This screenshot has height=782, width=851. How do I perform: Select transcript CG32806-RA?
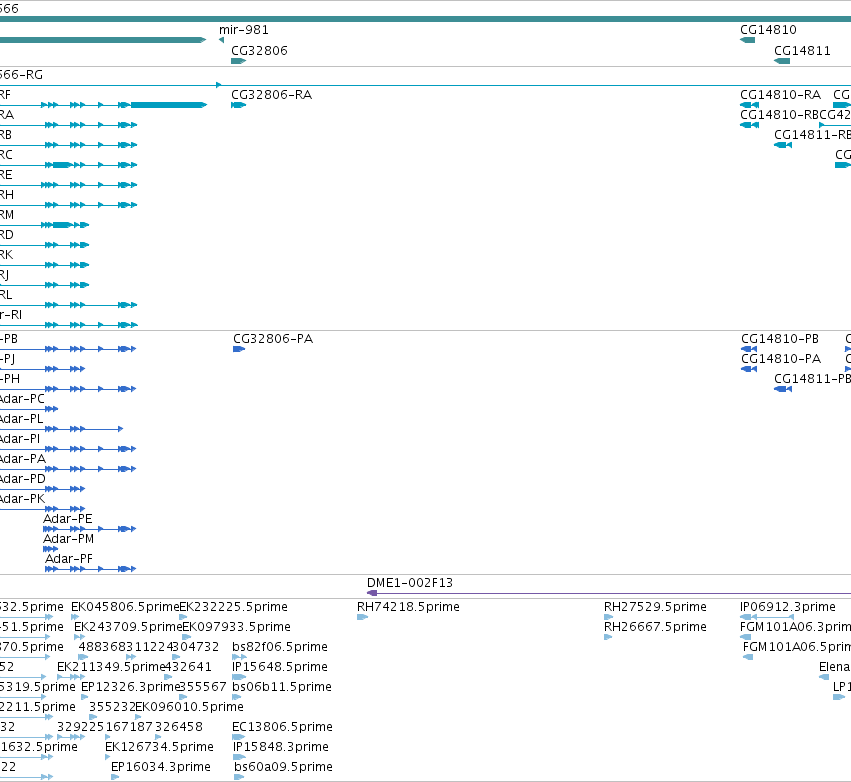[271, 95]
